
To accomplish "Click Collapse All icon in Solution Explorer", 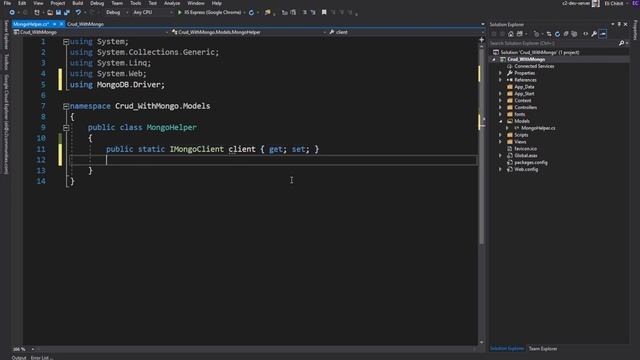I will click(x=566, y=34).
